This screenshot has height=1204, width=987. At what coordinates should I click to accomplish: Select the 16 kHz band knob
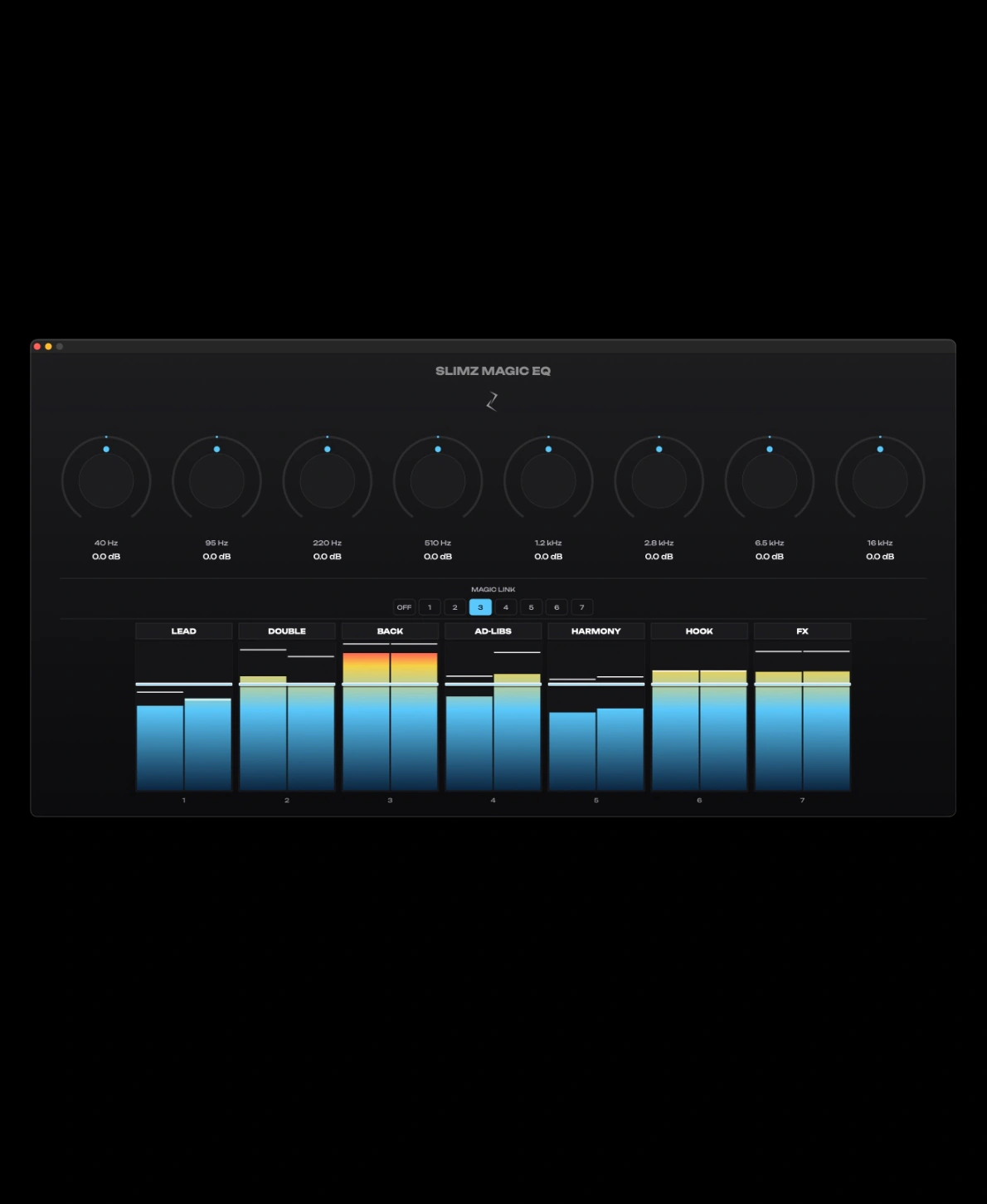point(880,480)
